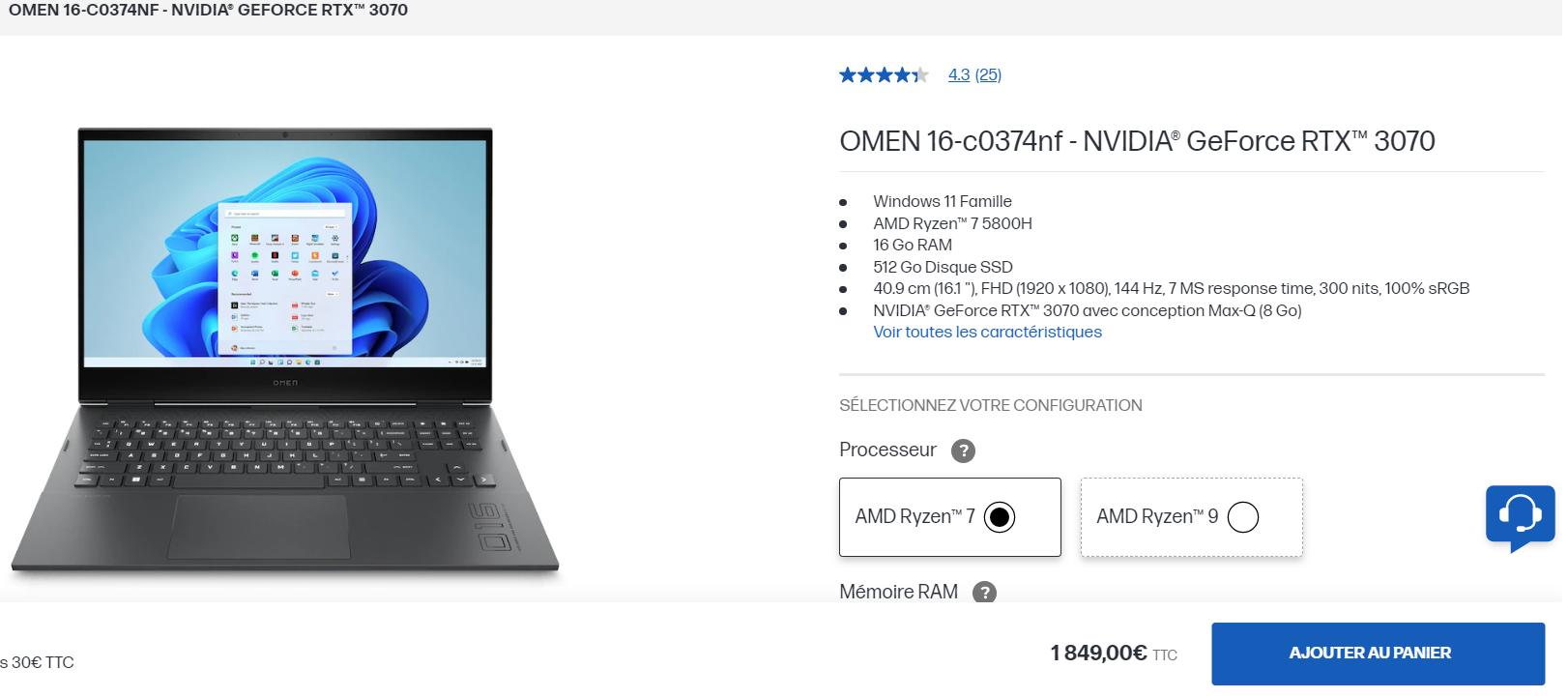
Task: Click Voir toutes les caractéristiques link
Action: pyautogui.click(x=987, y=333)
